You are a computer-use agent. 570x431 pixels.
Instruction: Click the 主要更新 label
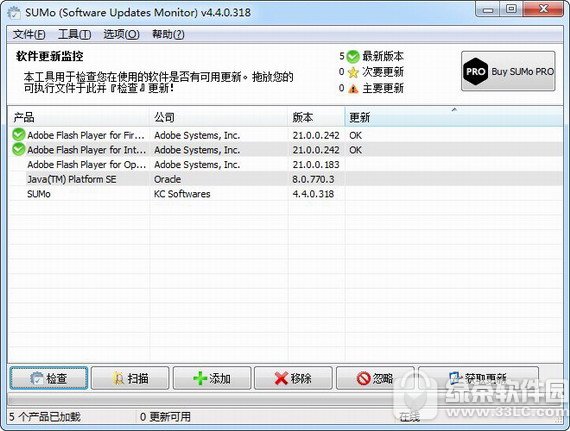(x=383, y=88)
